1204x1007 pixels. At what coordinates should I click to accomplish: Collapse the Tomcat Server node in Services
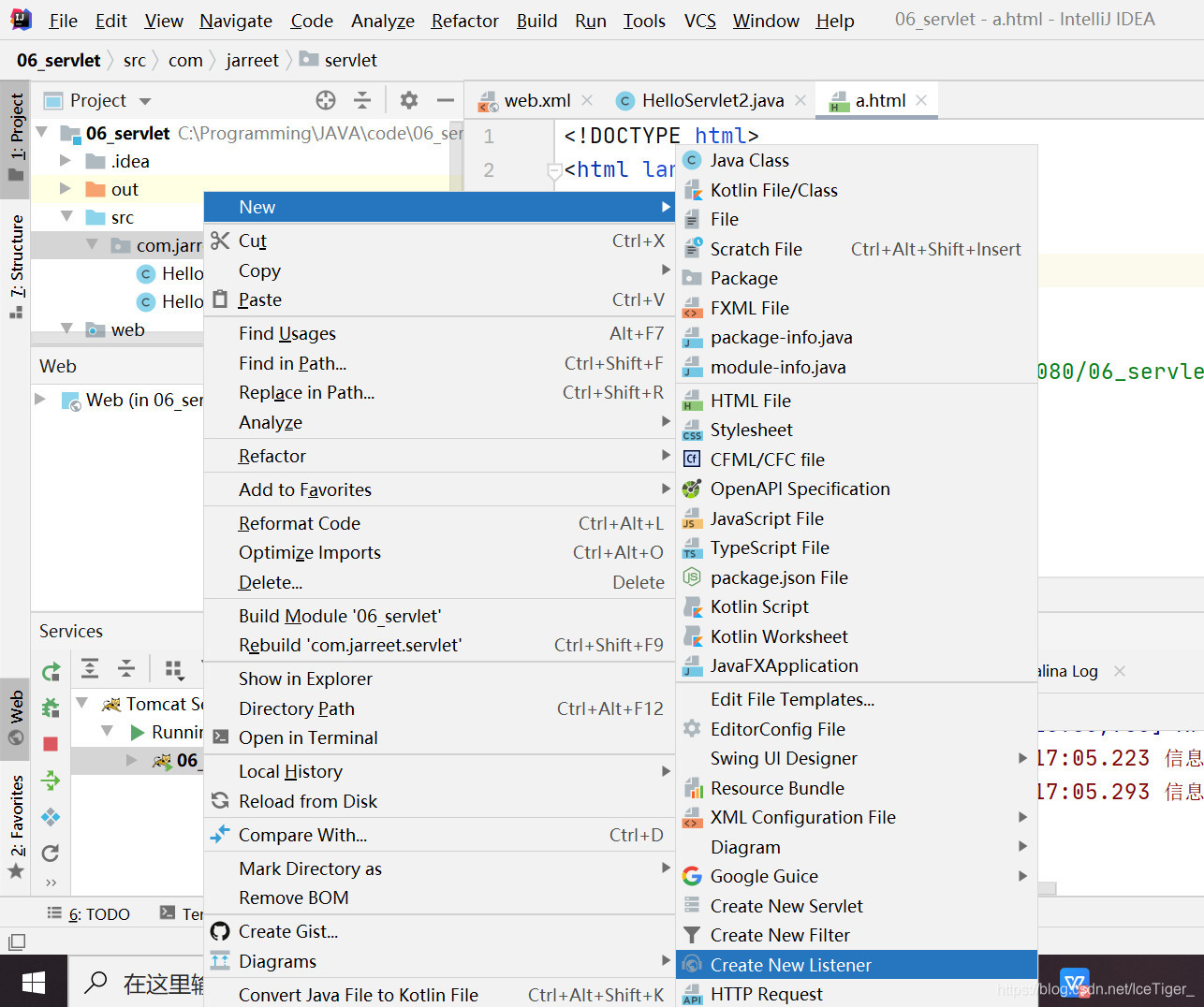point(81,704)
